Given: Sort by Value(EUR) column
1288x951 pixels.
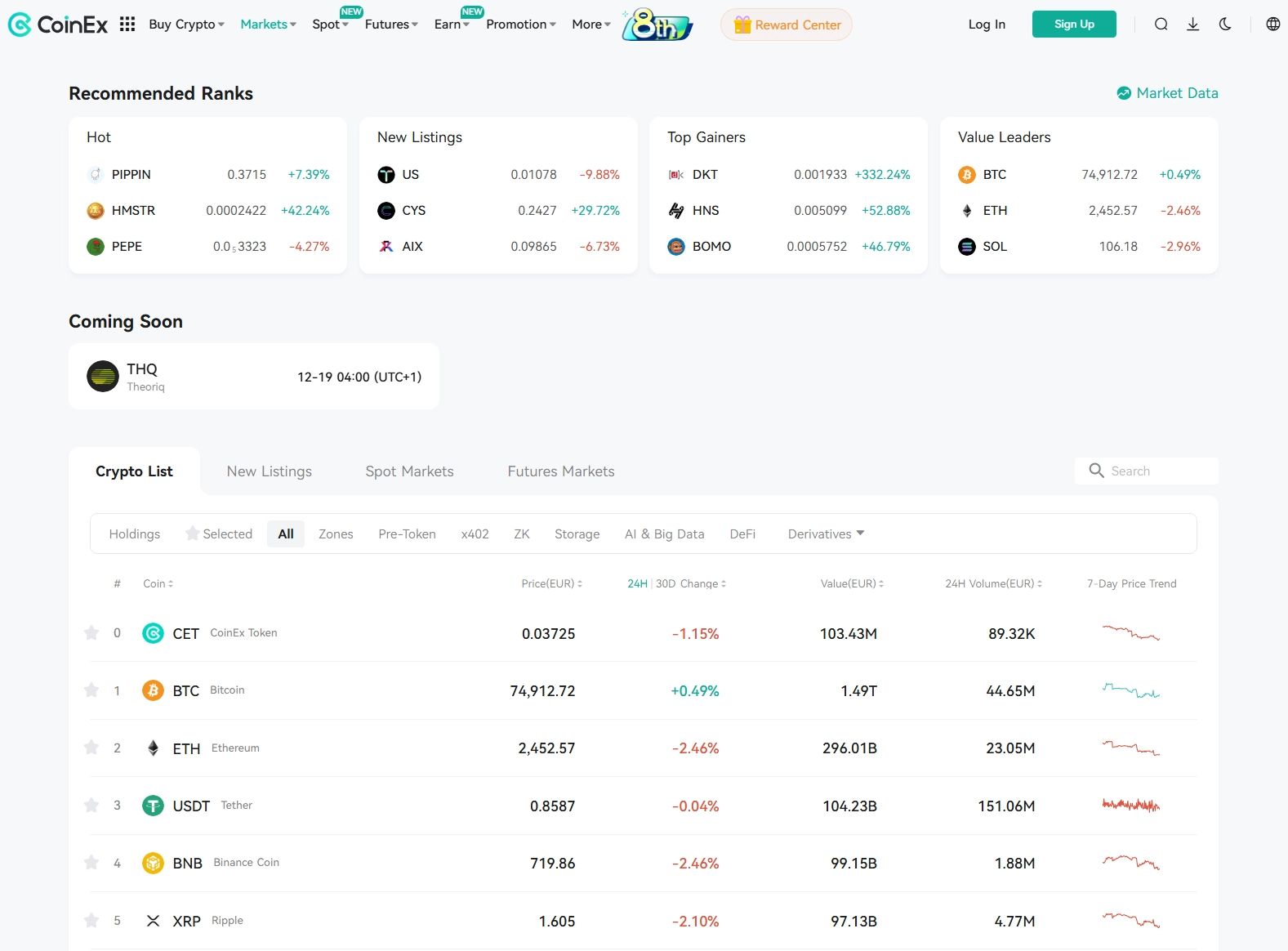Looking at the screenshot, I should 852,583.
